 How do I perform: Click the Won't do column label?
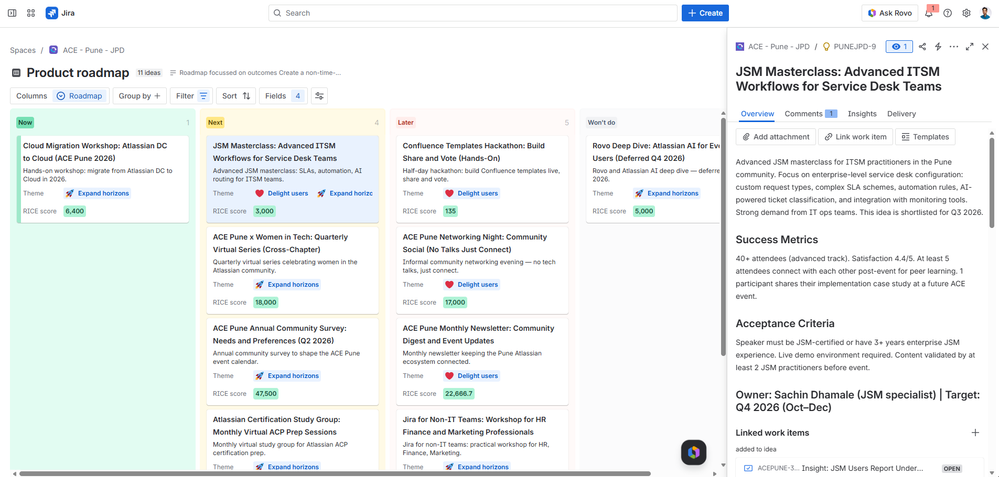click(x=601, y=122)
